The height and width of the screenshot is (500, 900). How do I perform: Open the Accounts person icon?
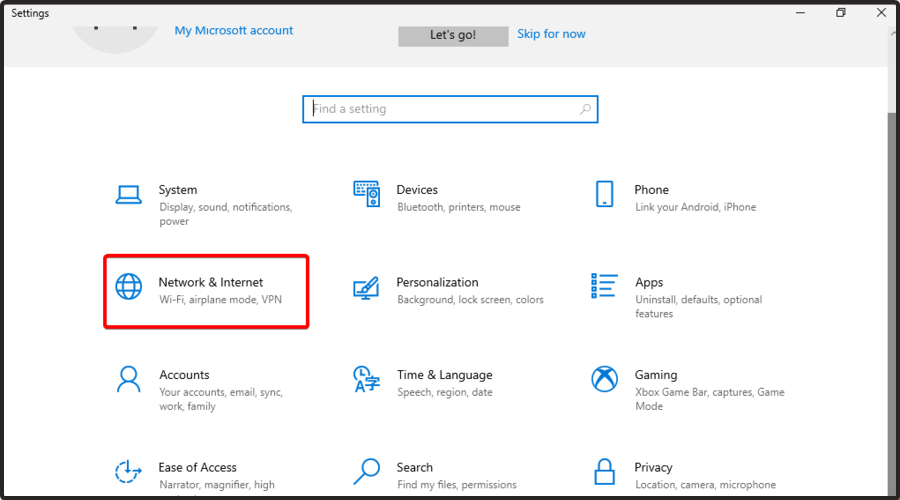129,379
